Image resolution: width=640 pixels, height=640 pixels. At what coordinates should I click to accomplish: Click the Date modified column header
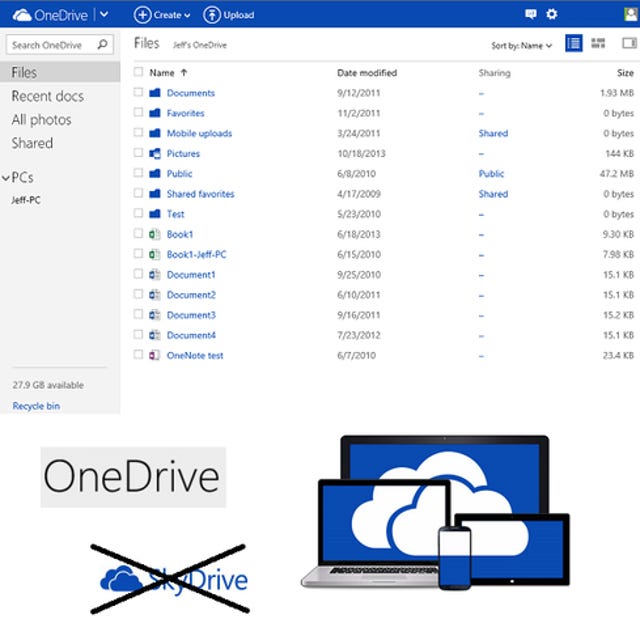[x=367, y=73]
